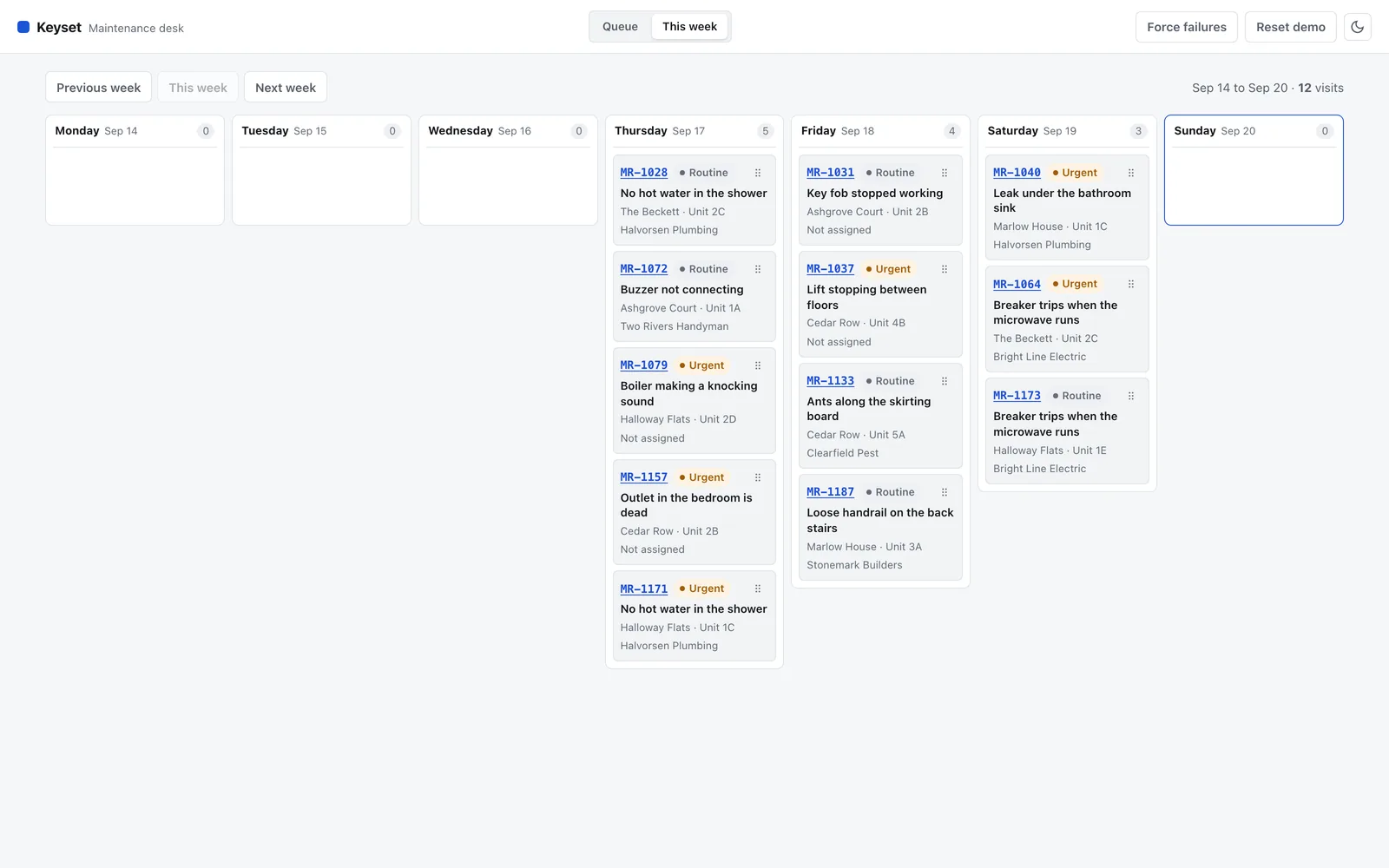1389x868 pixels.
Task: Open ticket link MR-1072
Action: point(644,269)
